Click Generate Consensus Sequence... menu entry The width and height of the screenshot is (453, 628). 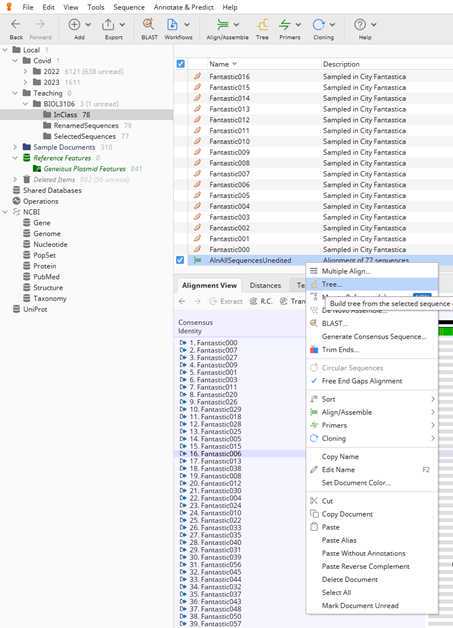point(374,336)
